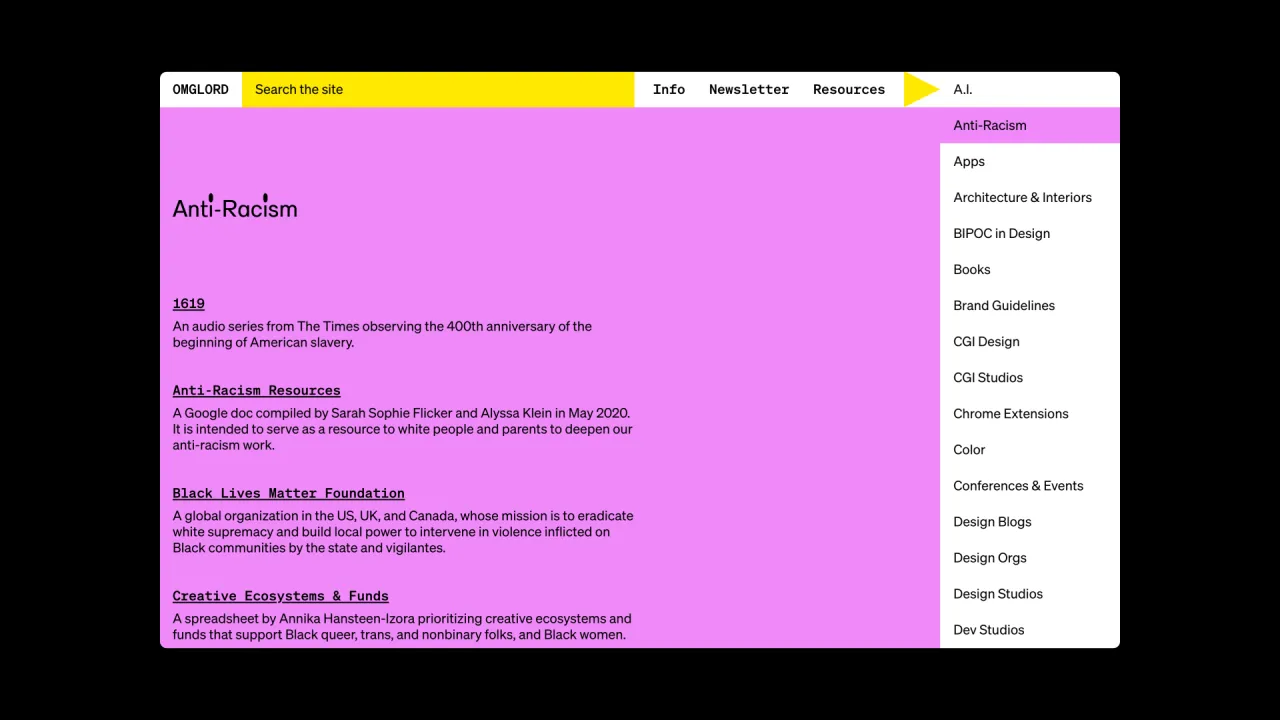Image resolution: width=1280 pixels, height=720 pixels.
Task: Select Resources in the top navigation
Action: [849, 89]
